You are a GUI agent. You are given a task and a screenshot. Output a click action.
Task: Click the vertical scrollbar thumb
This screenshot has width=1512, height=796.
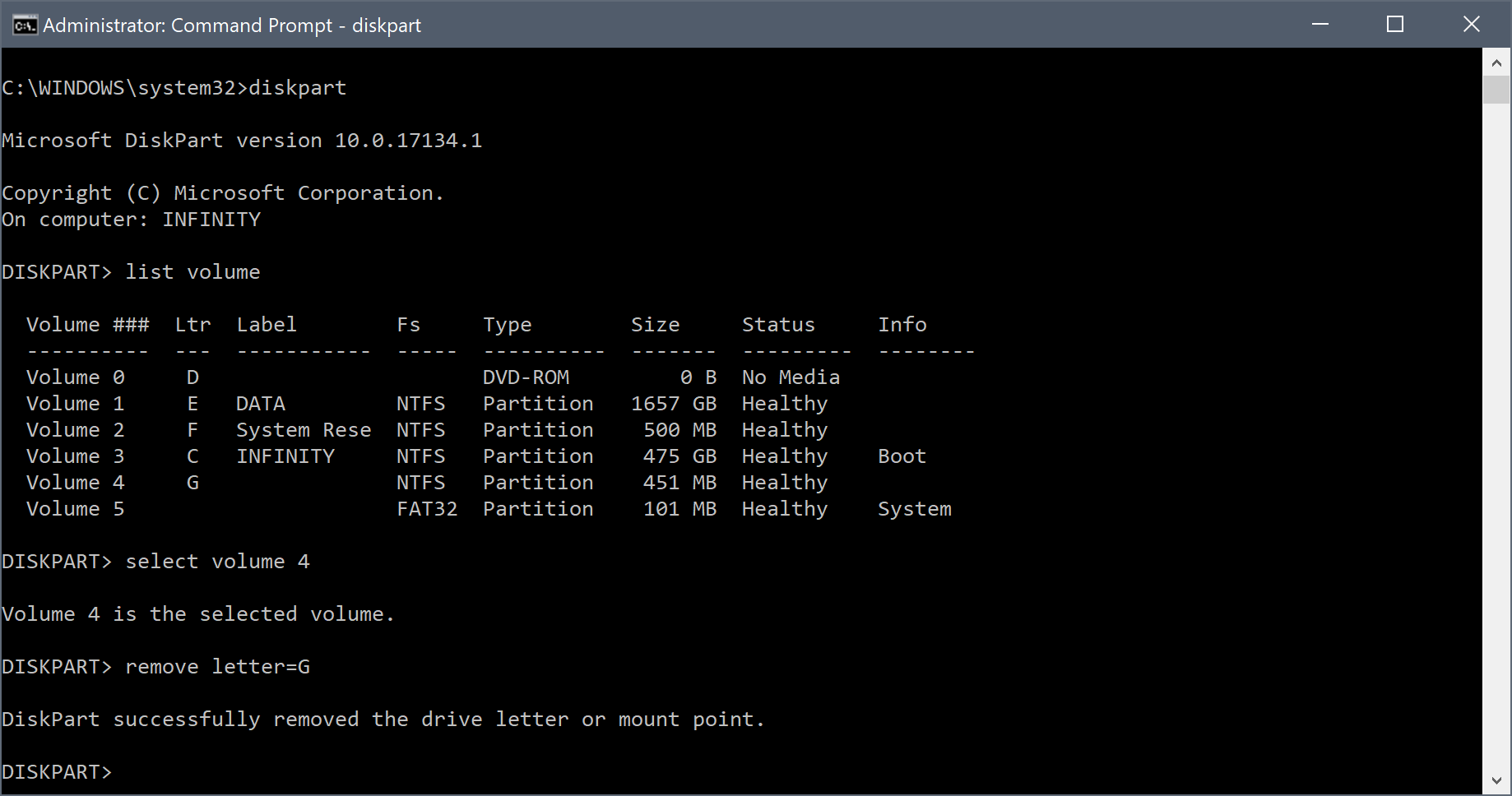(1496, 89)
